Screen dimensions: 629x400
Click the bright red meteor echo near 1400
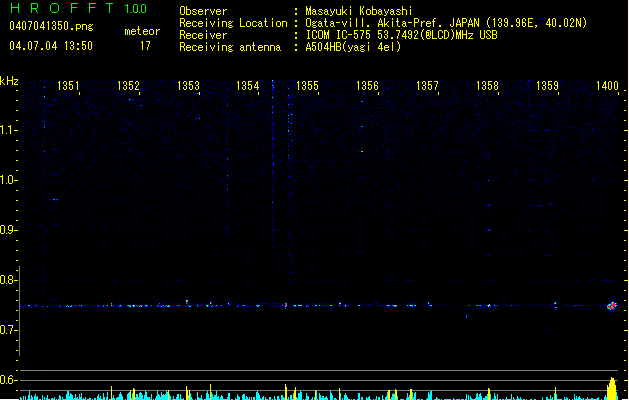pyautogui.click(x=612, y=306)
